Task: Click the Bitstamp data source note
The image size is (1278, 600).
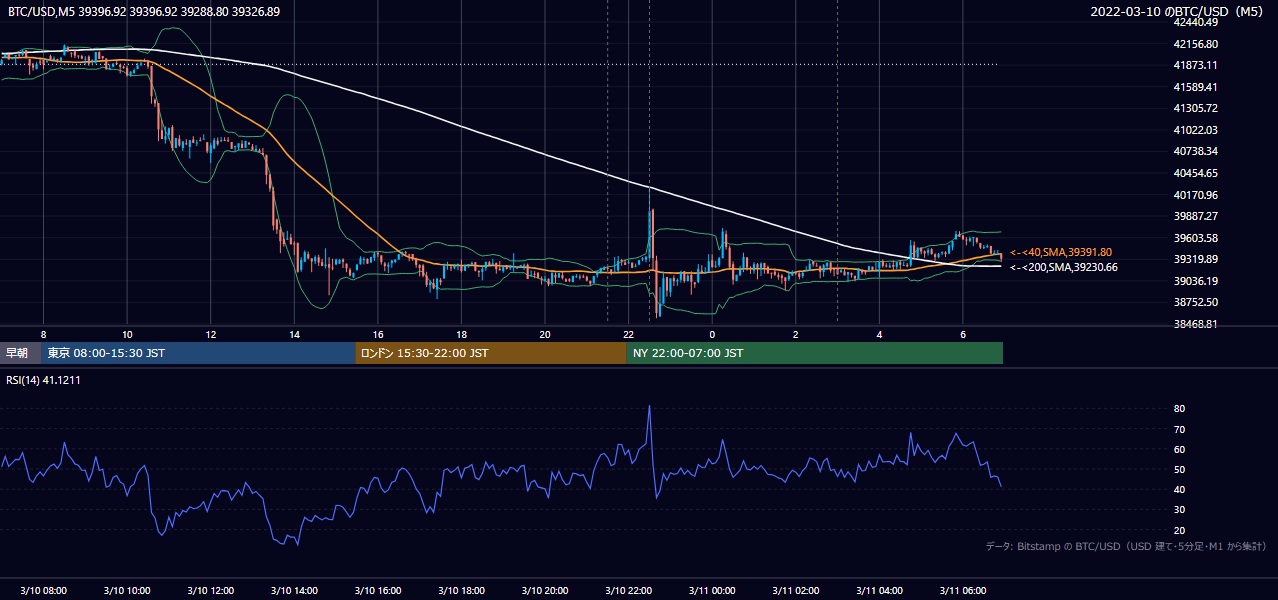Action: point(1126,546)
